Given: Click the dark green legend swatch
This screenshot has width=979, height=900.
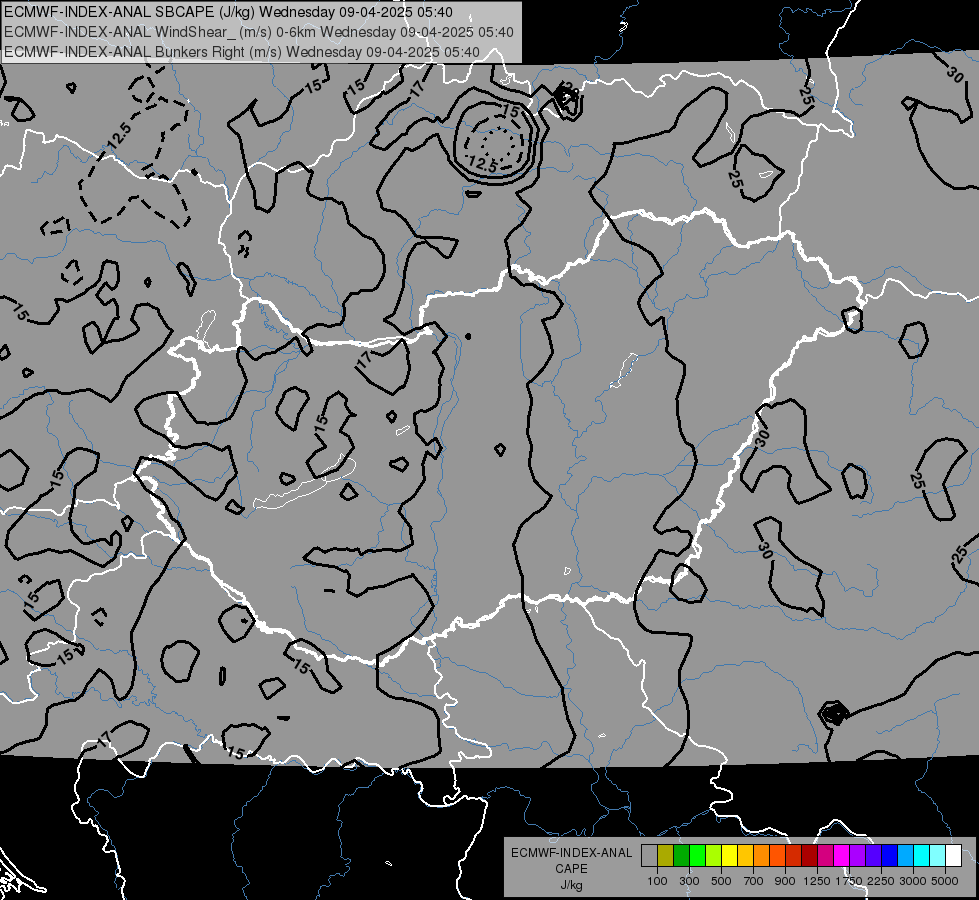Looking at the screenshot, I should pos(682,856).
